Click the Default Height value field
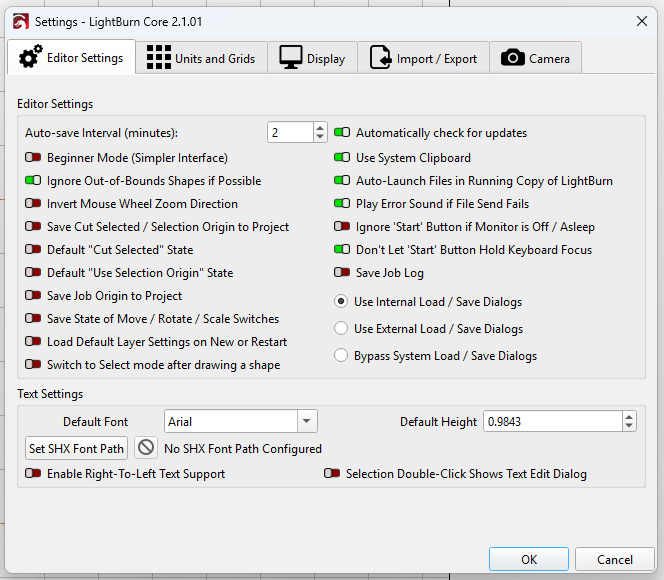664x580 pixels. point(553,421)
